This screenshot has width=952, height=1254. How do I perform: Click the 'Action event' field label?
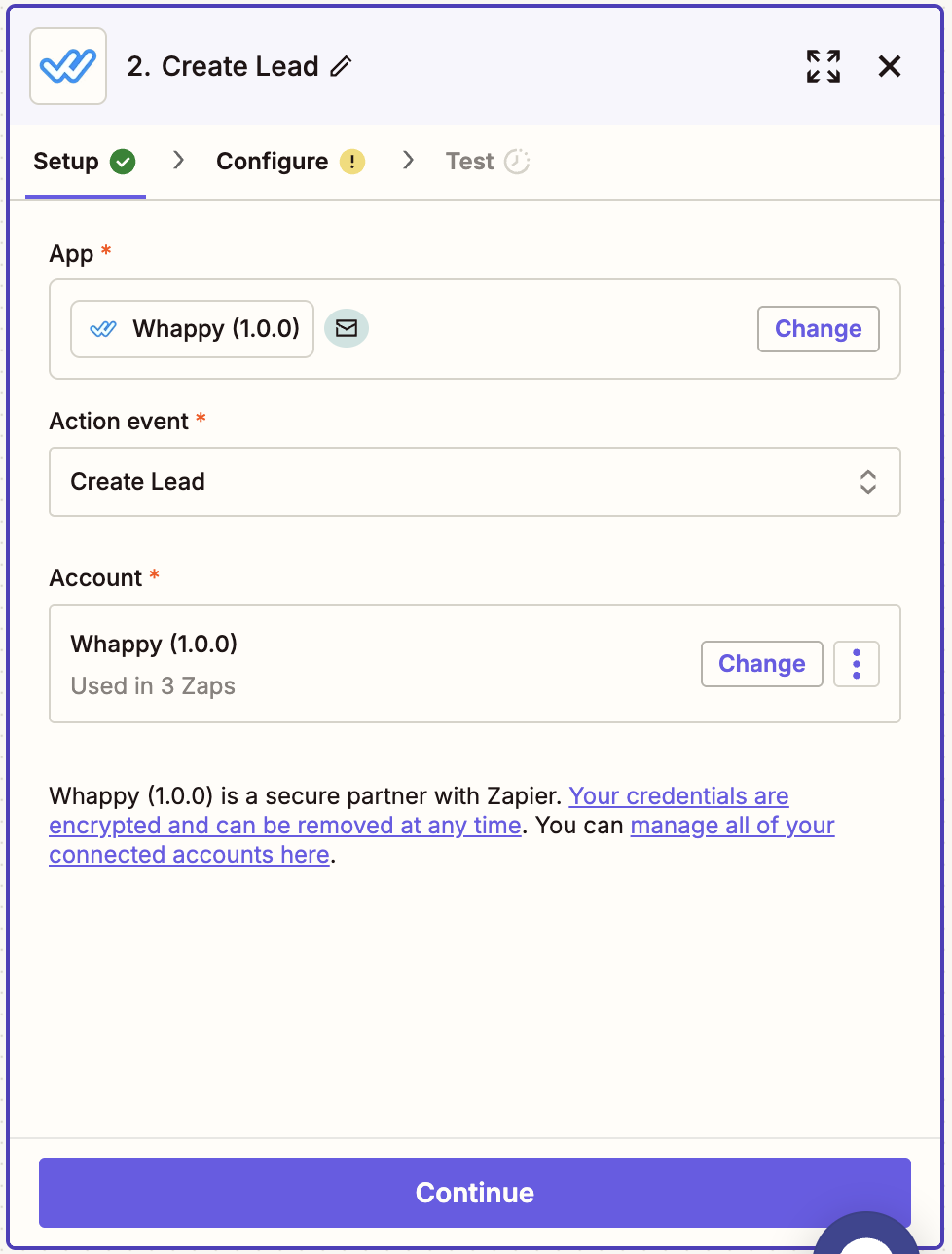pyautogui.click(x=120, y=422)
